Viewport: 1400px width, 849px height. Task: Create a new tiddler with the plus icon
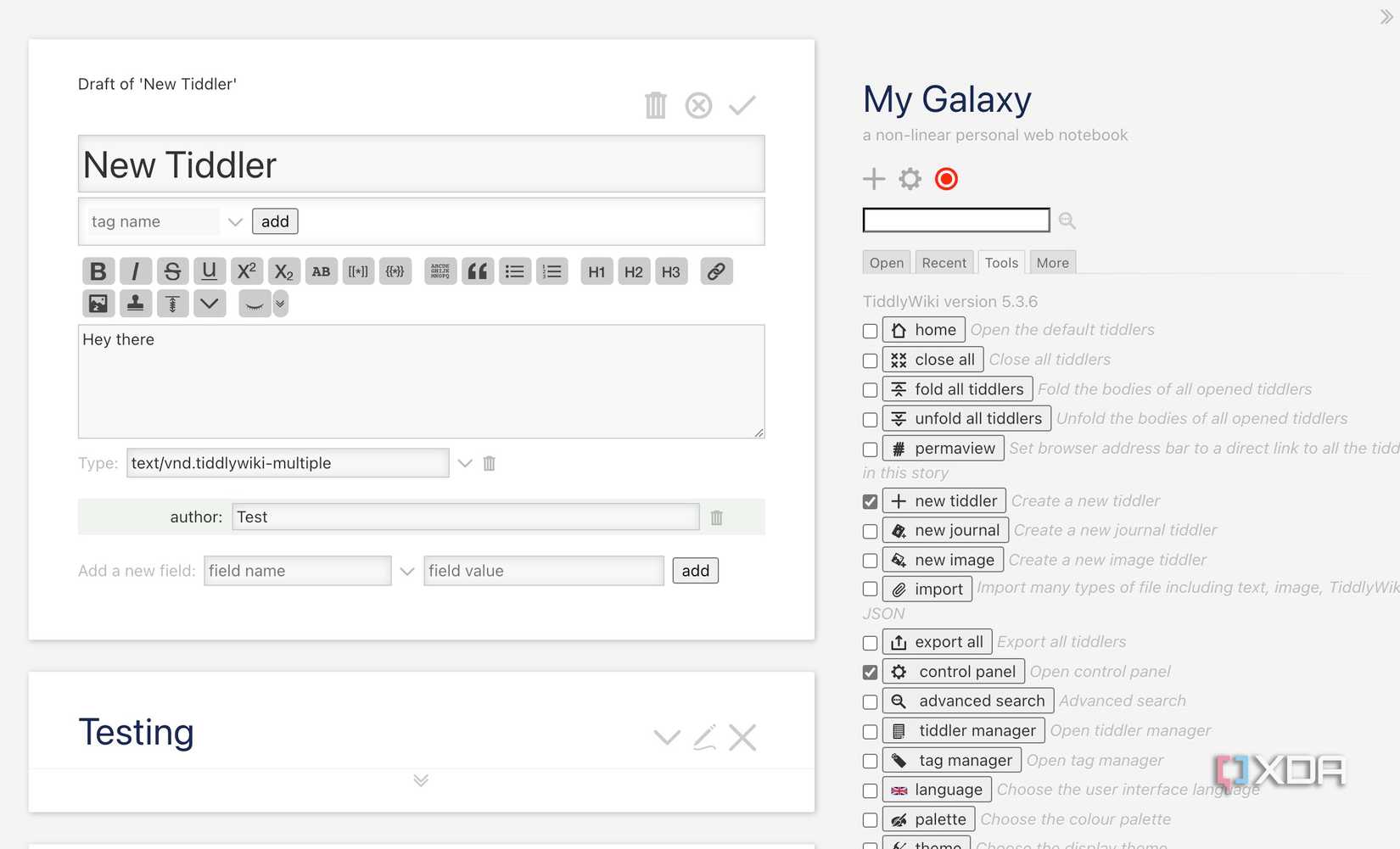(873, 178)
